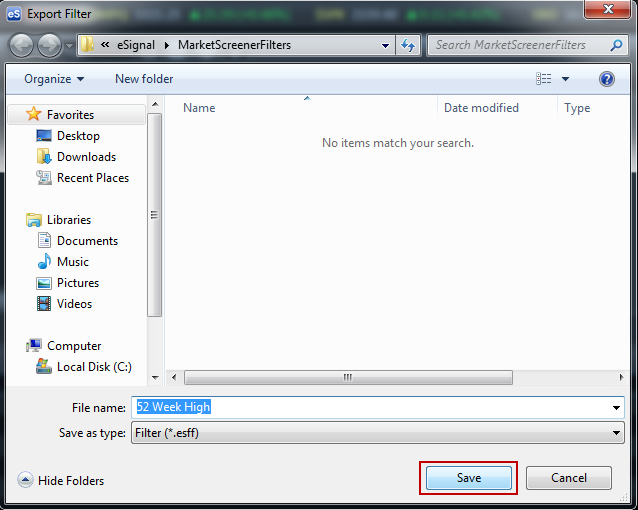Click the file list horizontal scrollbar thumb
This screenshot has width=638, height=510.
coord(348,377)
